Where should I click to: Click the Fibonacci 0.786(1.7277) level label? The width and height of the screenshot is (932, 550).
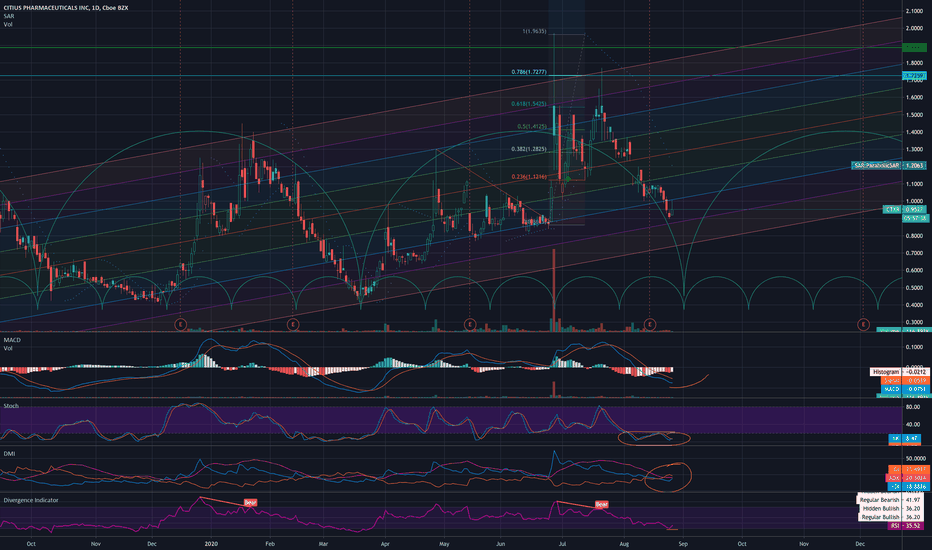pyautogui.click(x=528, y=72)
